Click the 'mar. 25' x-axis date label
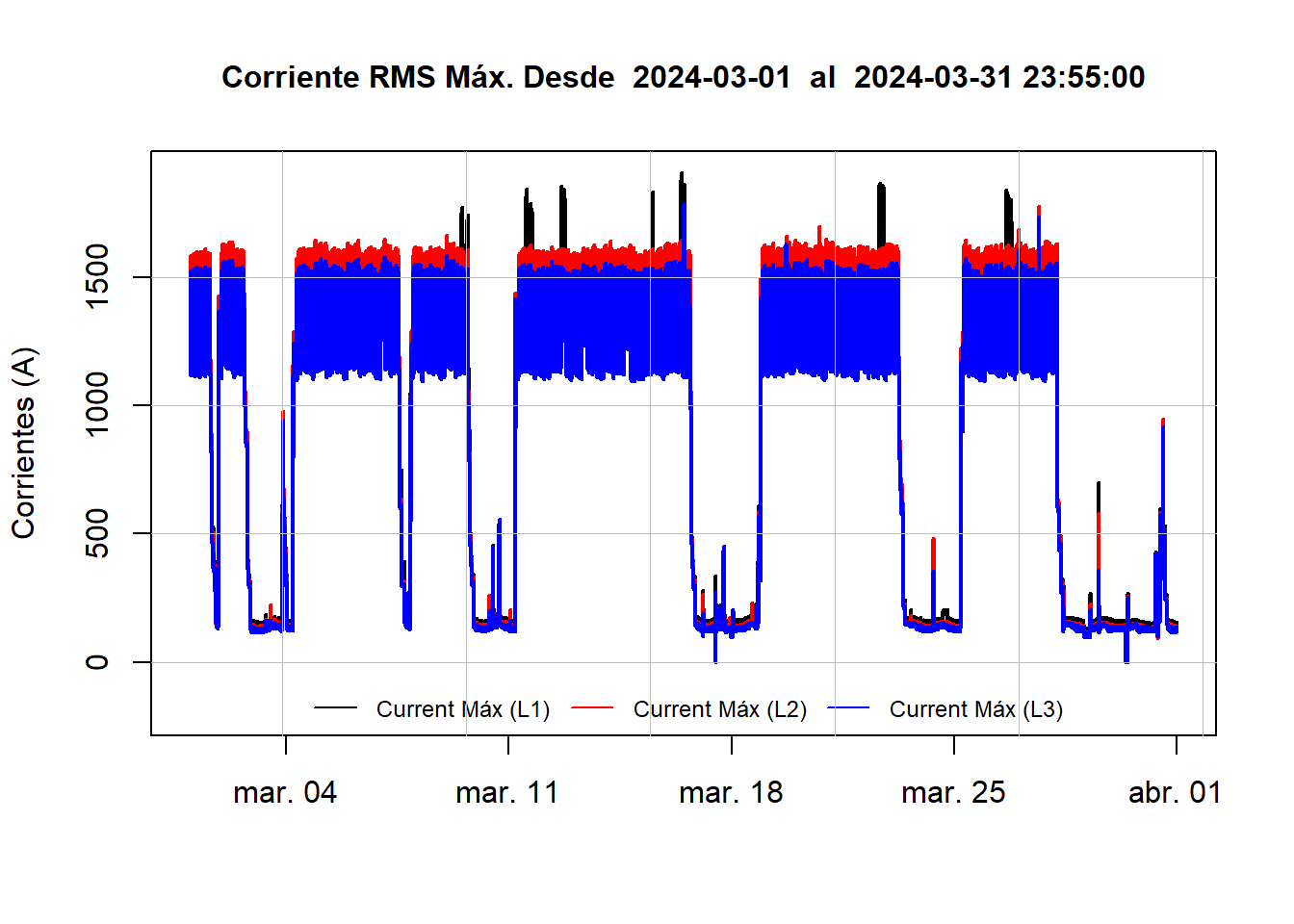 [x=953, y=793]
